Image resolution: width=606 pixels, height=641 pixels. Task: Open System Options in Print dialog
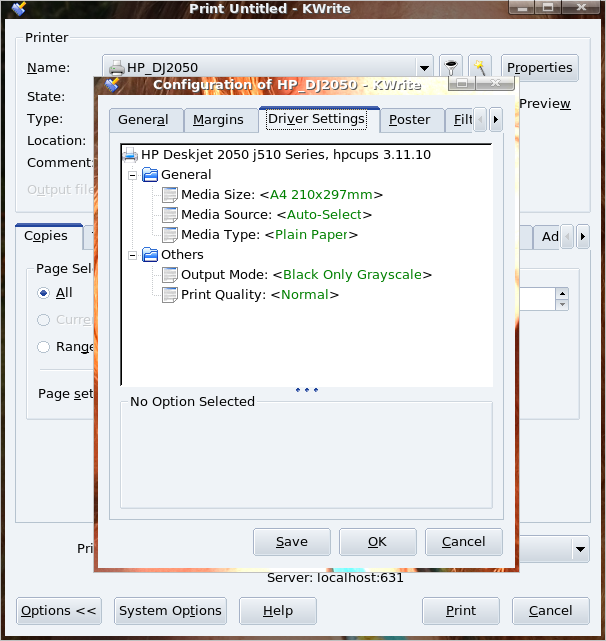click(x=170, y=611)
